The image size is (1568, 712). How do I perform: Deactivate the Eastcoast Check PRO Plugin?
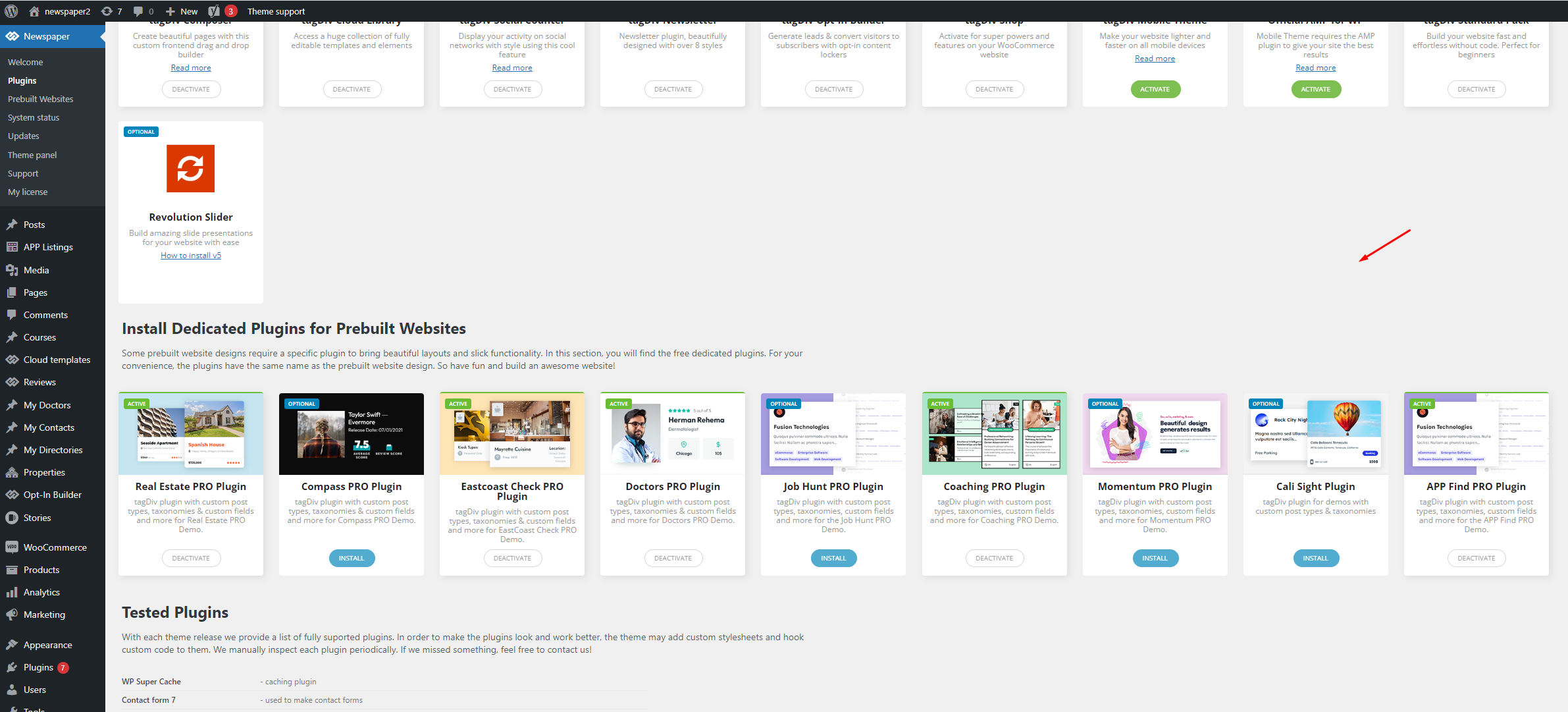click(512, 558)
